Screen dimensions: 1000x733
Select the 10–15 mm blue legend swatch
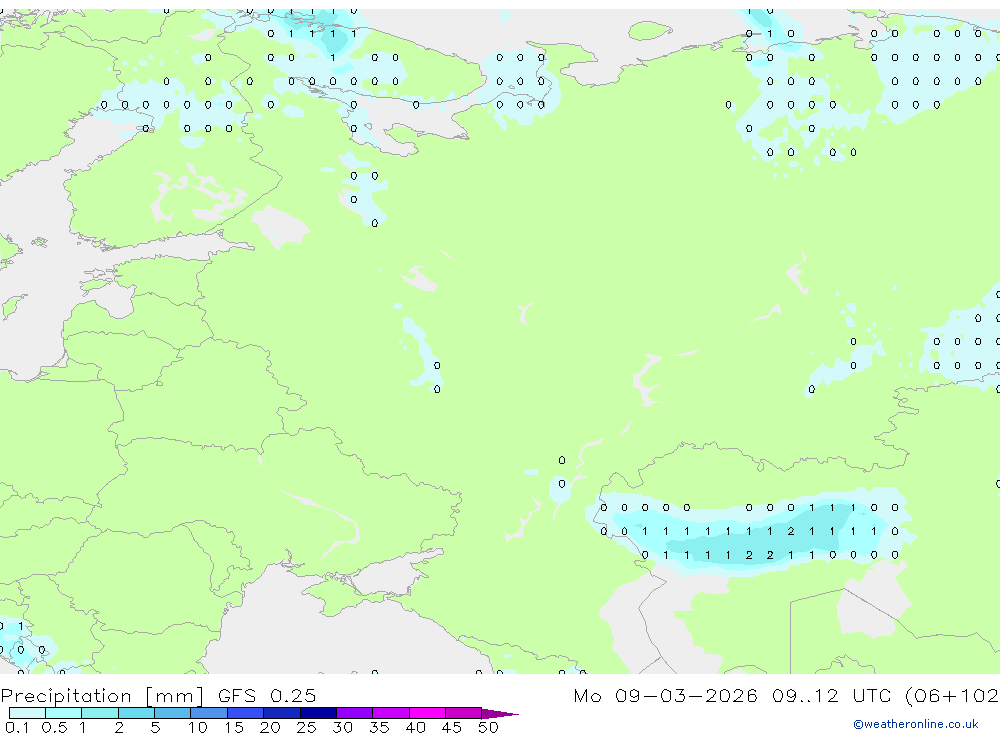209,713
